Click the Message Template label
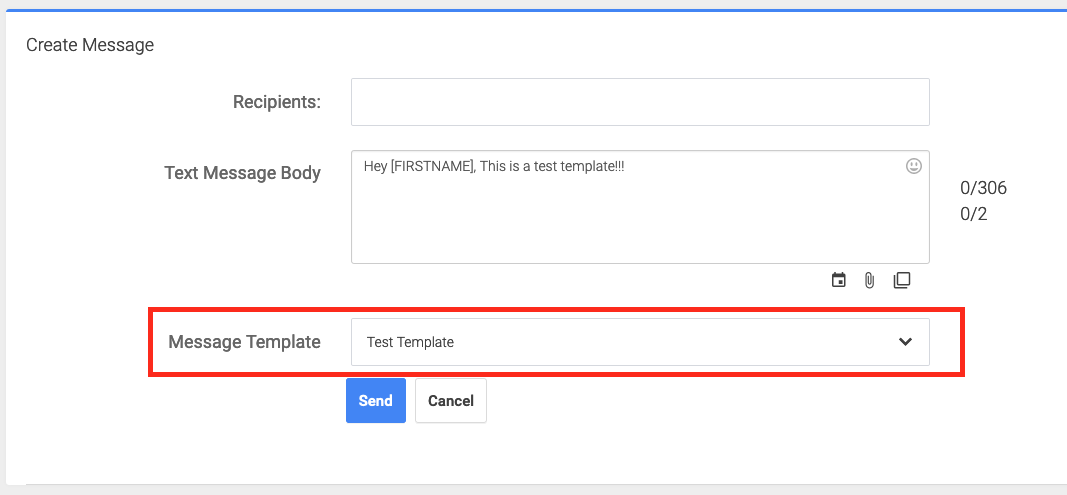This screenshot has height=495, width=1067. pyautogui.click(x=244, y=342)
